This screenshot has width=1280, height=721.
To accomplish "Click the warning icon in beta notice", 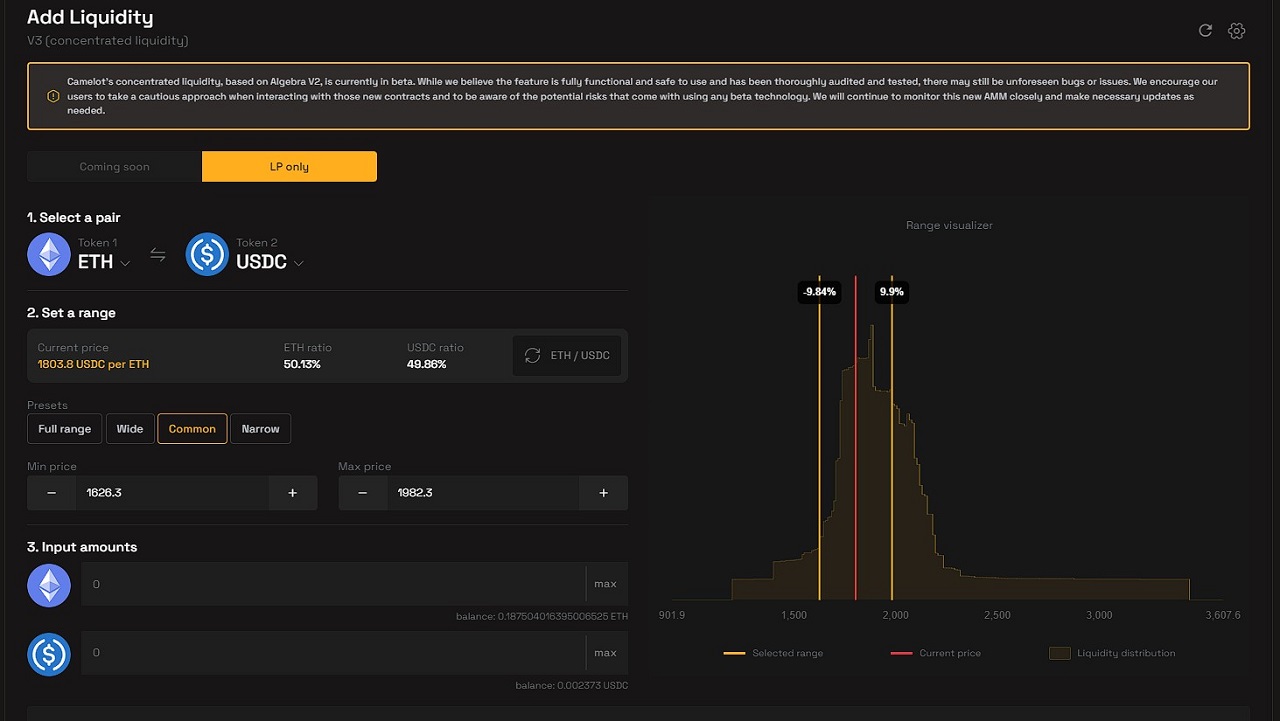I will 53,96.
